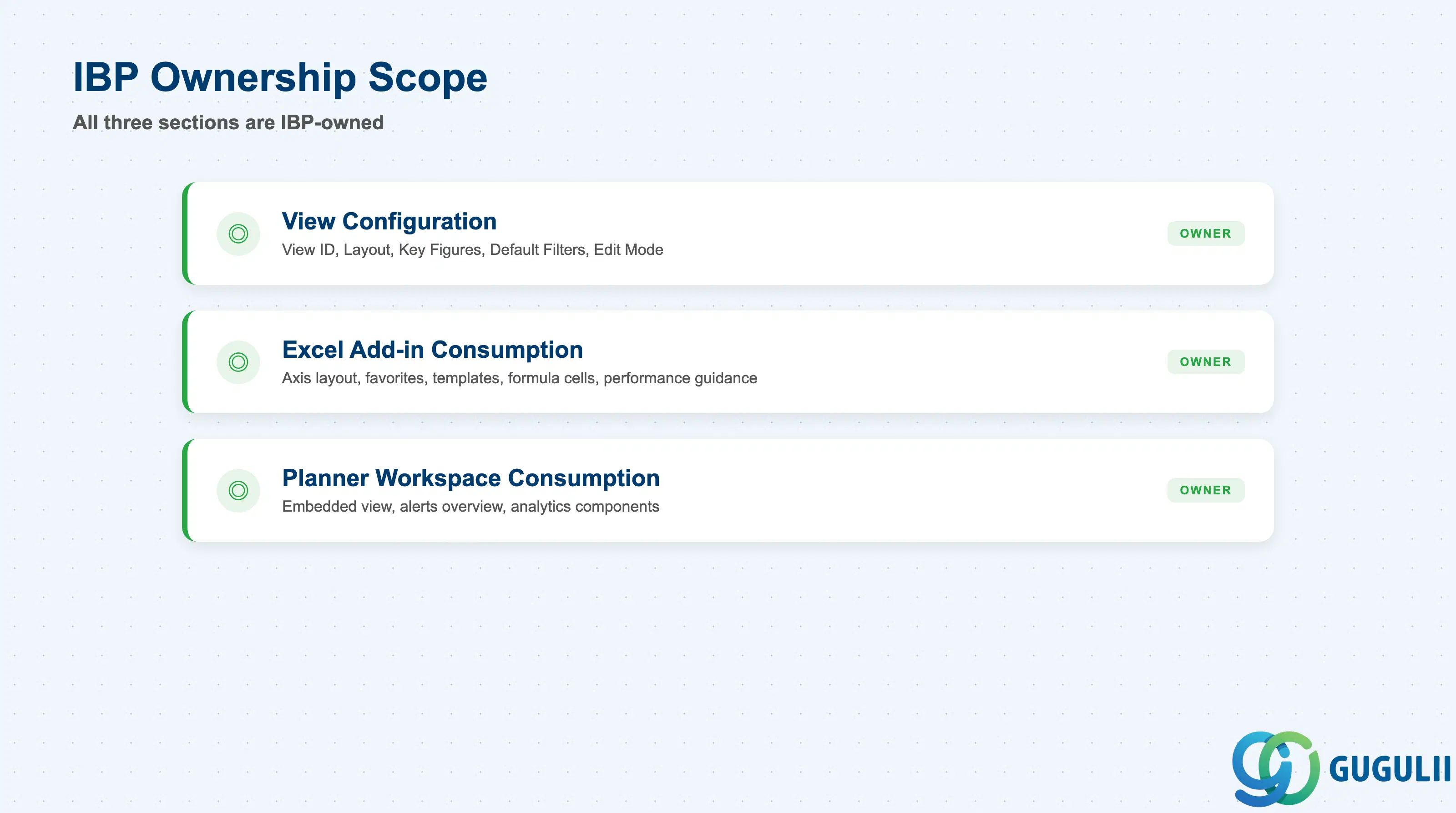This screenshot has width=1456, height=813.
Task: Click 'All three sections are IBP-owned' subtitle
Action: point(228,123)
